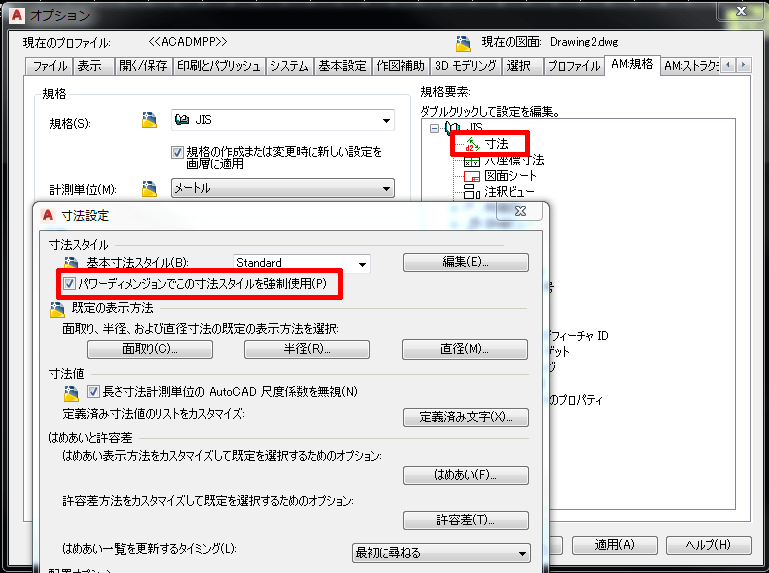The height and width of the screenshot is (573, 769).
Task: Switch to the システム tab
Action: coord(289,66)
